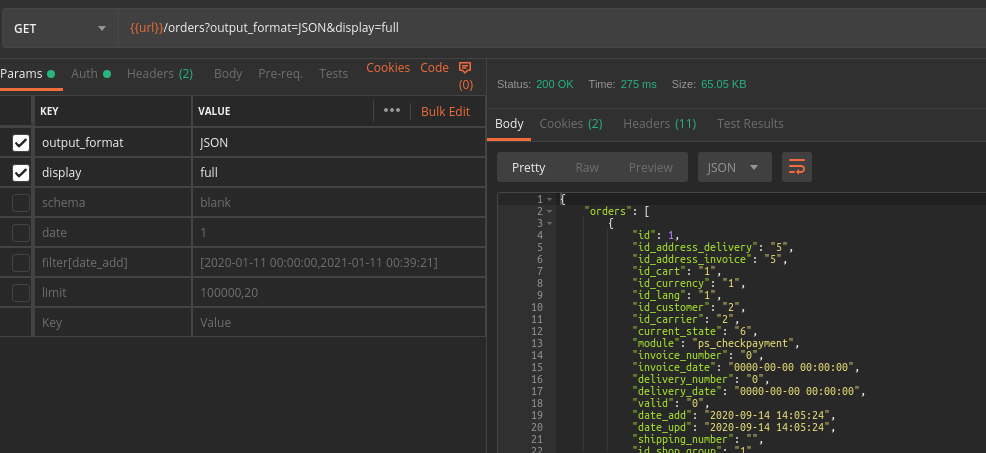Collapse the orders array at line 2
The height and width of the screenshot is (453, 986).
click(x=550, y=211)
